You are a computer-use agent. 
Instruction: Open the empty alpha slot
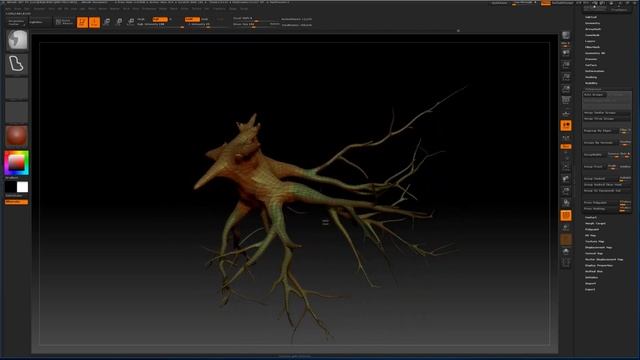(17, 88)
